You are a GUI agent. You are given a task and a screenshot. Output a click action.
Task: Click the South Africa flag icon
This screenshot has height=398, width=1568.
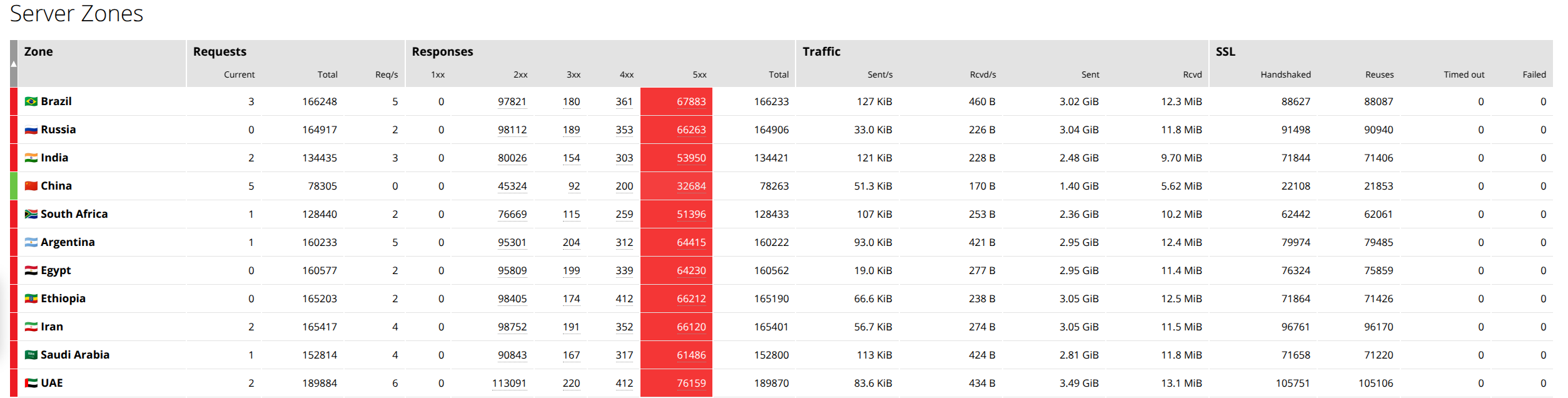pos(31,214)
